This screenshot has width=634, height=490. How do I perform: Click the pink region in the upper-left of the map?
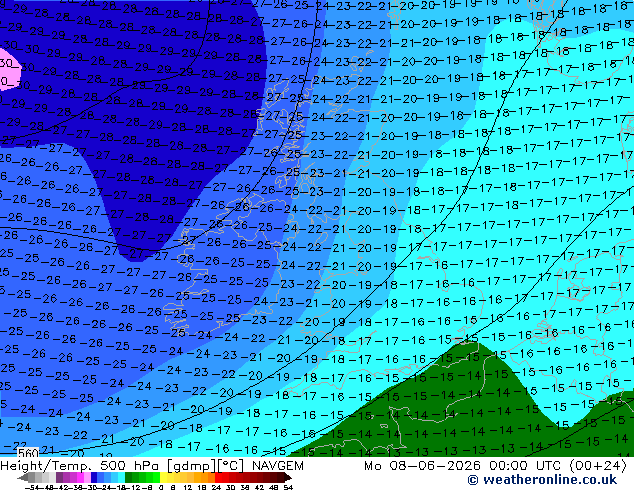pos(9,72)
